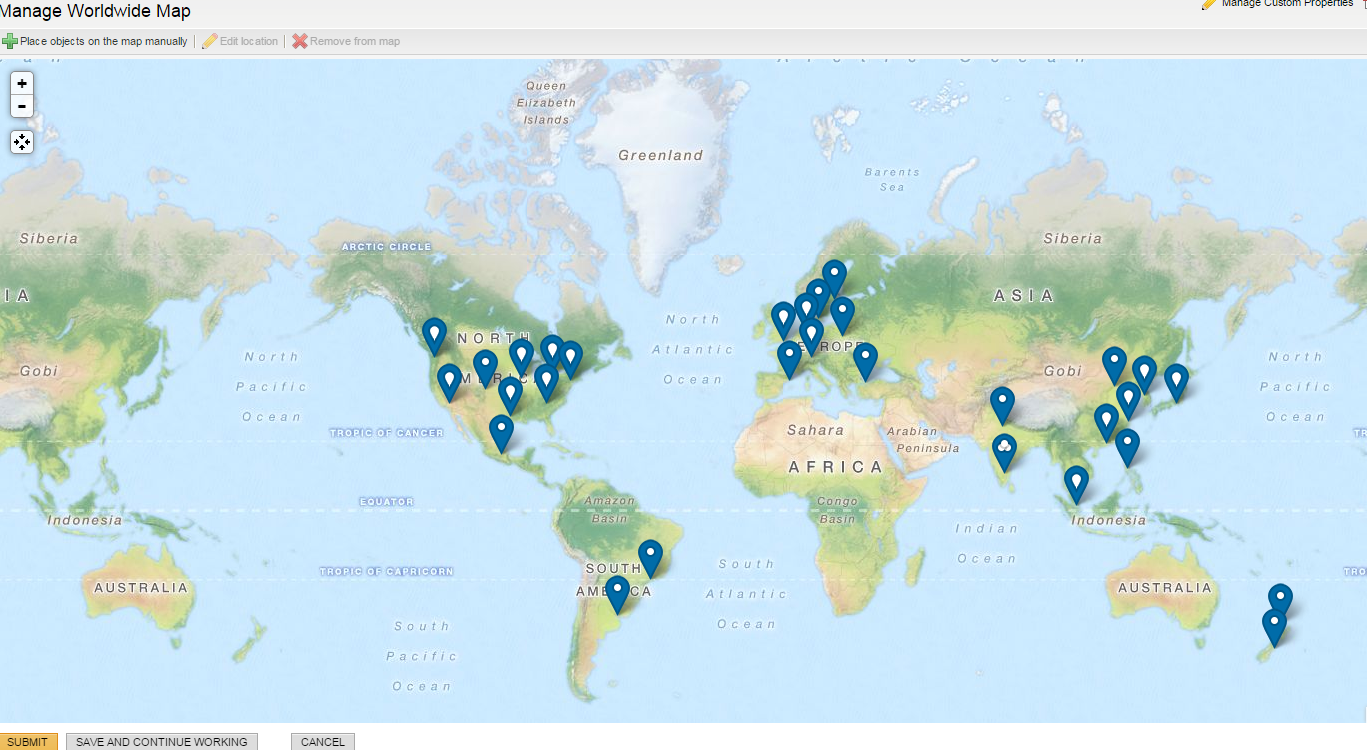Select the Argentina map pin
The width and height of the screenshot is (1367, 750).
click(618, 595)
